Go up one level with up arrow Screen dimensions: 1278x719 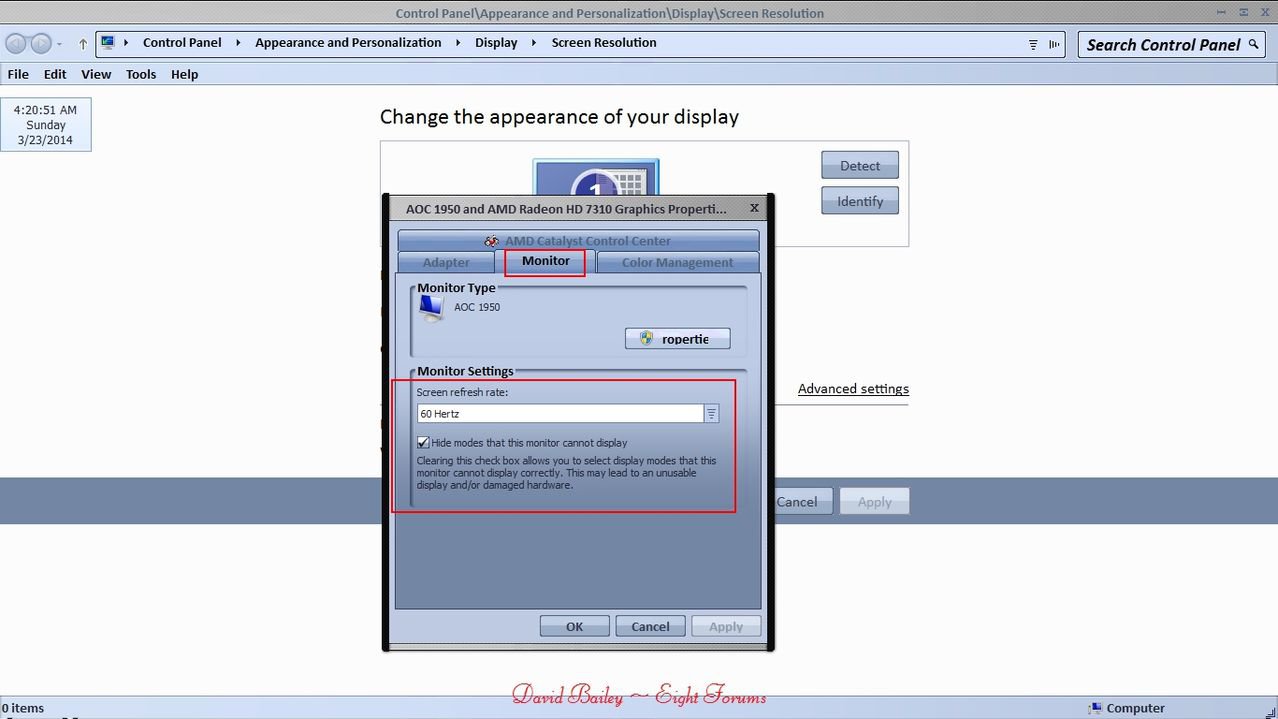click(x=83, y=44)
